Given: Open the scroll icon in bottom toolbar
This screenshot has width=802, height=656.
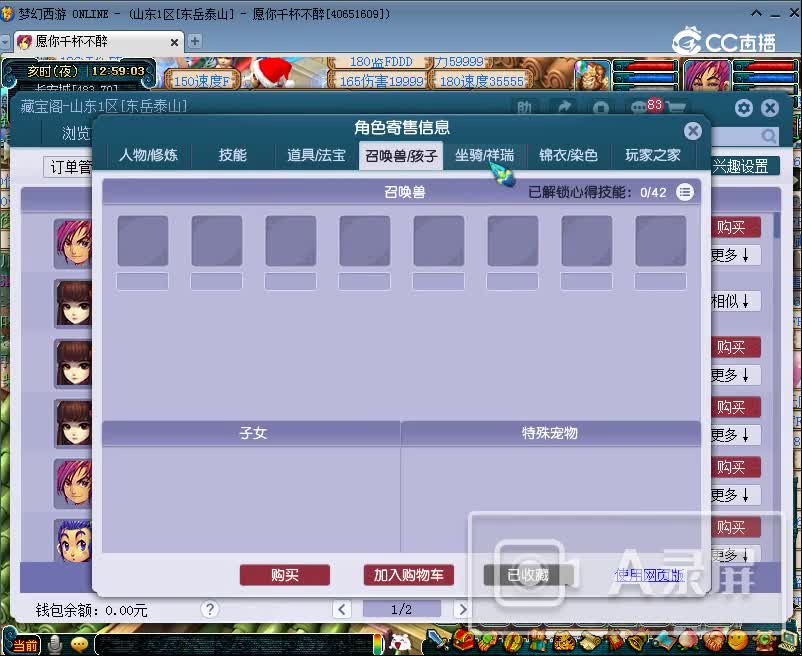Looking at the screenshot, I should coord(590,640).
